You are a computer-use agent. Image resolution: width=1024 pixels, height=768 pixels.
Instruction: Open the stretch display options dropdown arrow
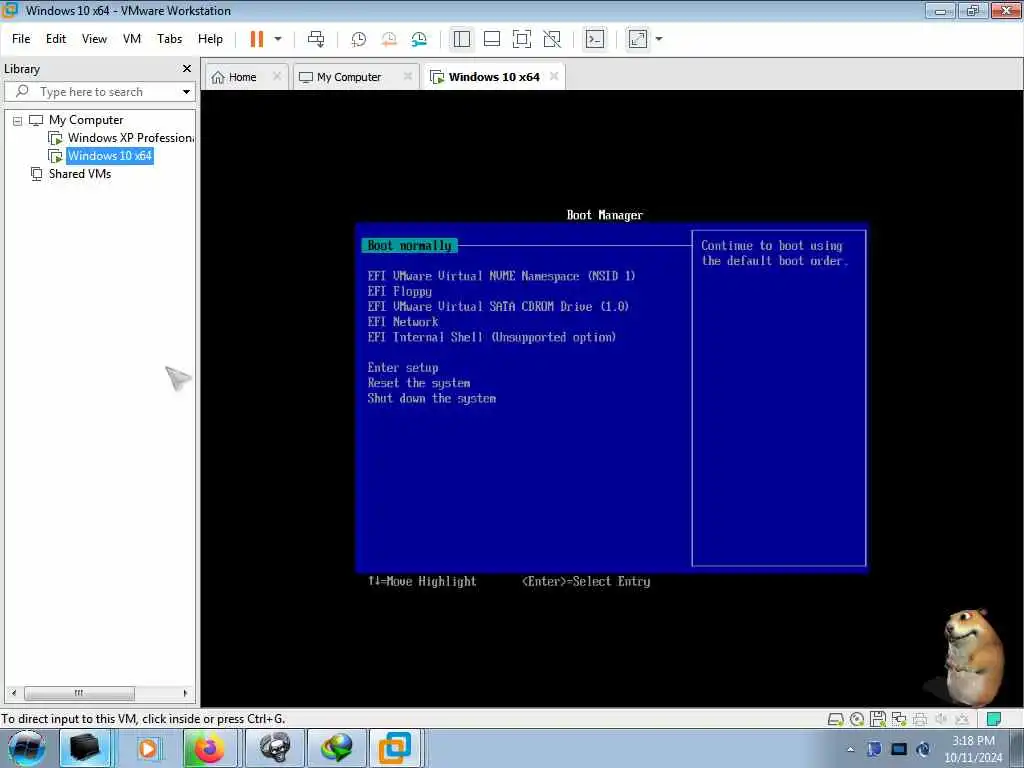pyautogui.click(x=659, y=39)
